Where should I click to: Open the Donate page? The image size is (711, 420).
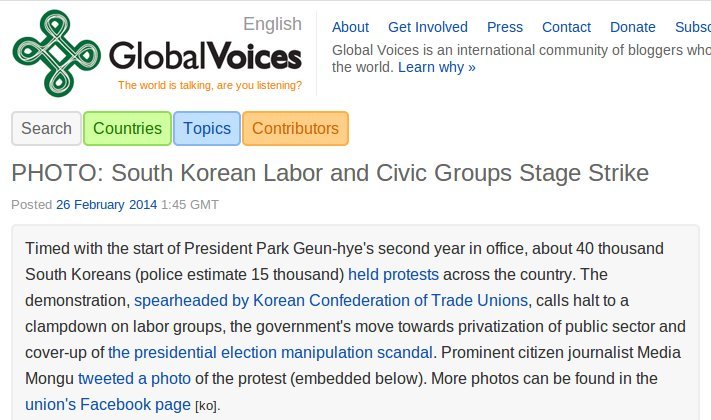coord(633,27)
